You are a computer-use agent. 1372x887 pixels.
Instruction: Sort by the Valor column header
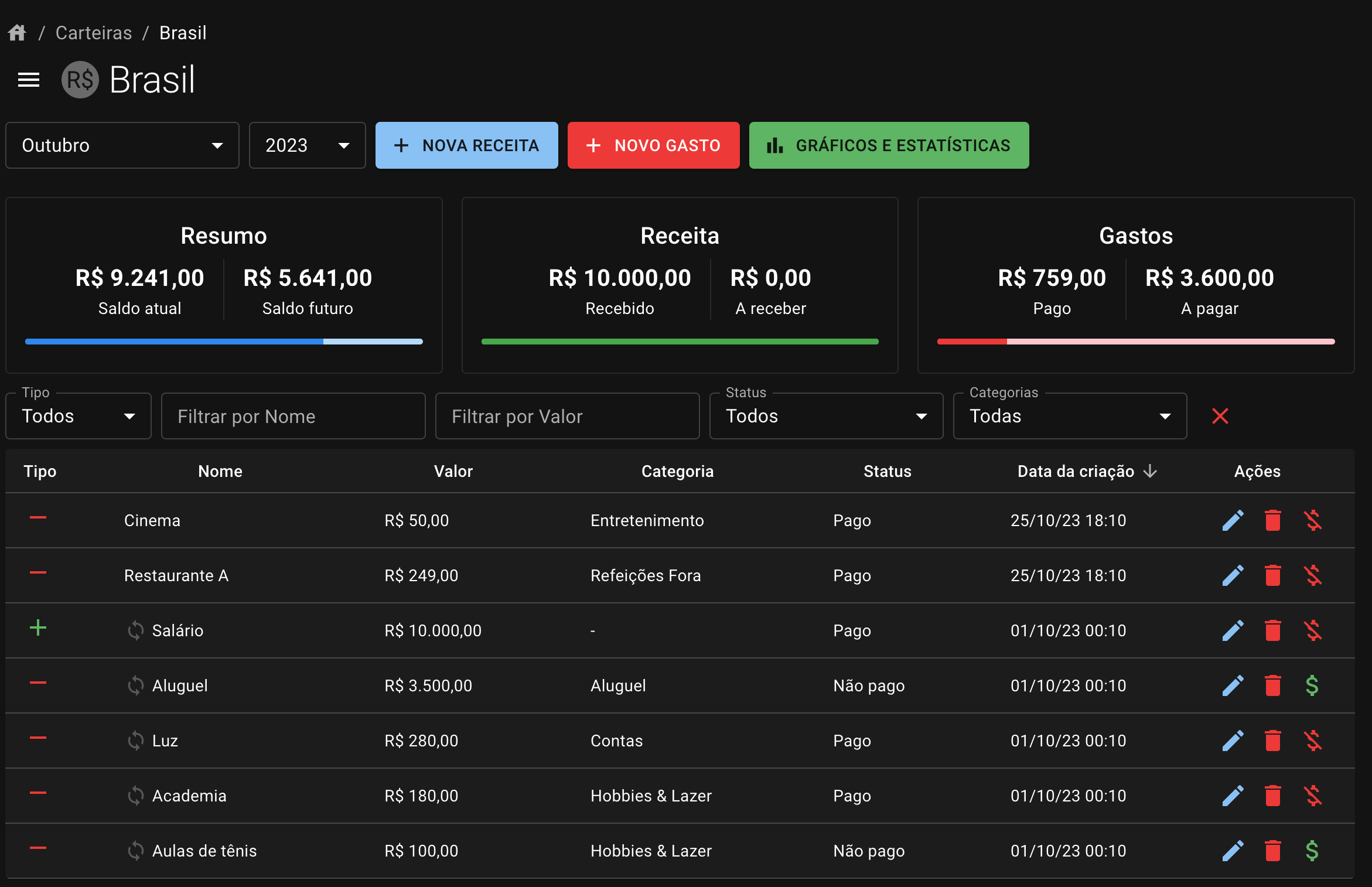click(453, 471)
